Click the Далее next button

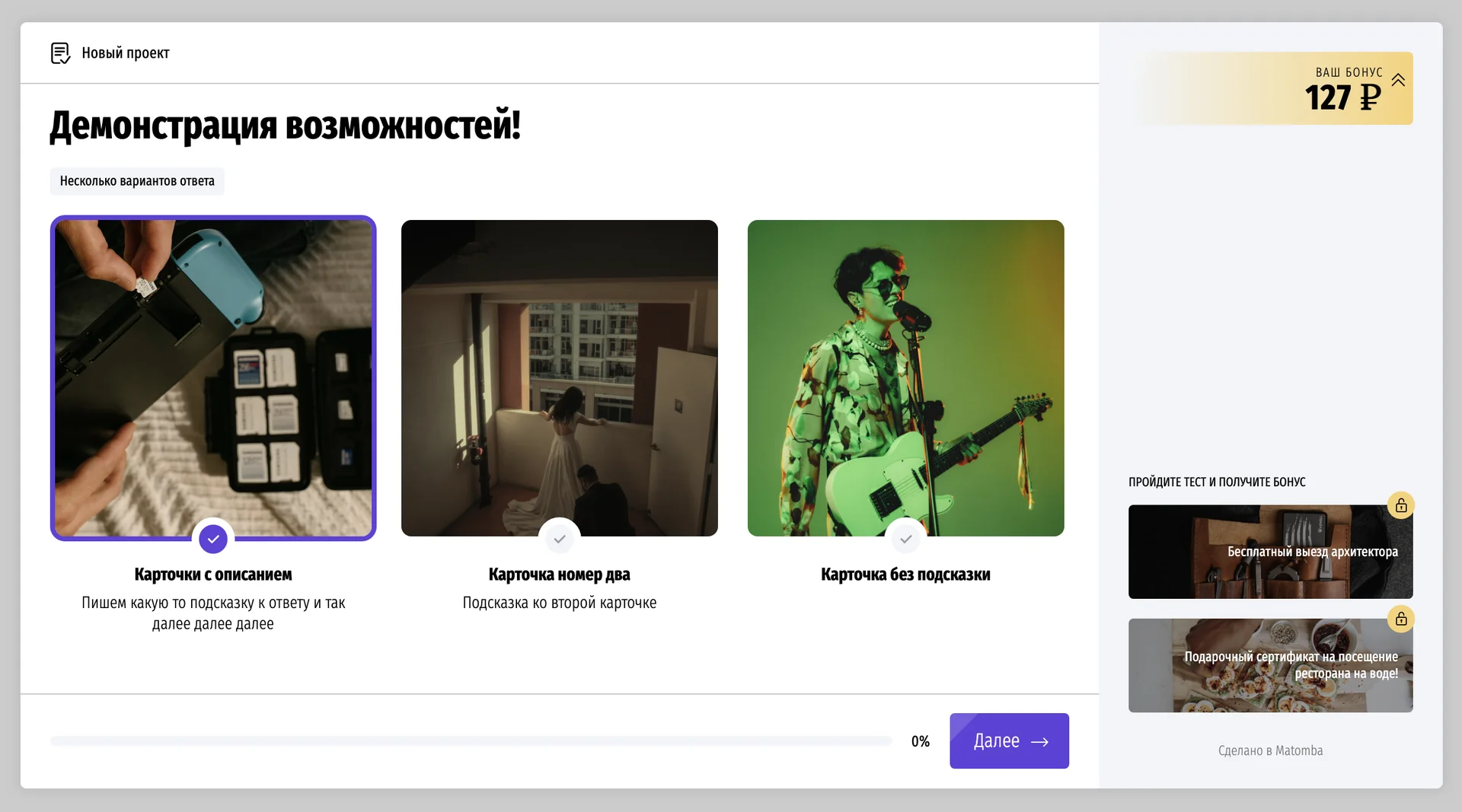click(x=1009, y=740)
